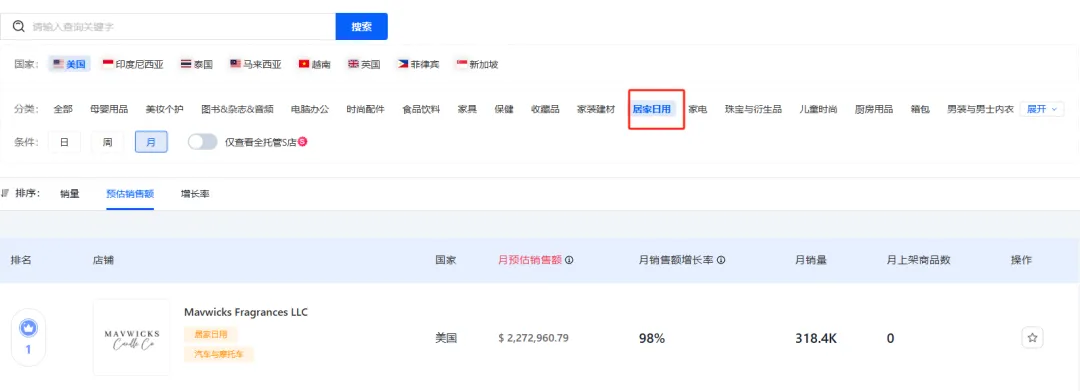Select 越南 country filter
The image size is (1080, 391).
point(314,64)
